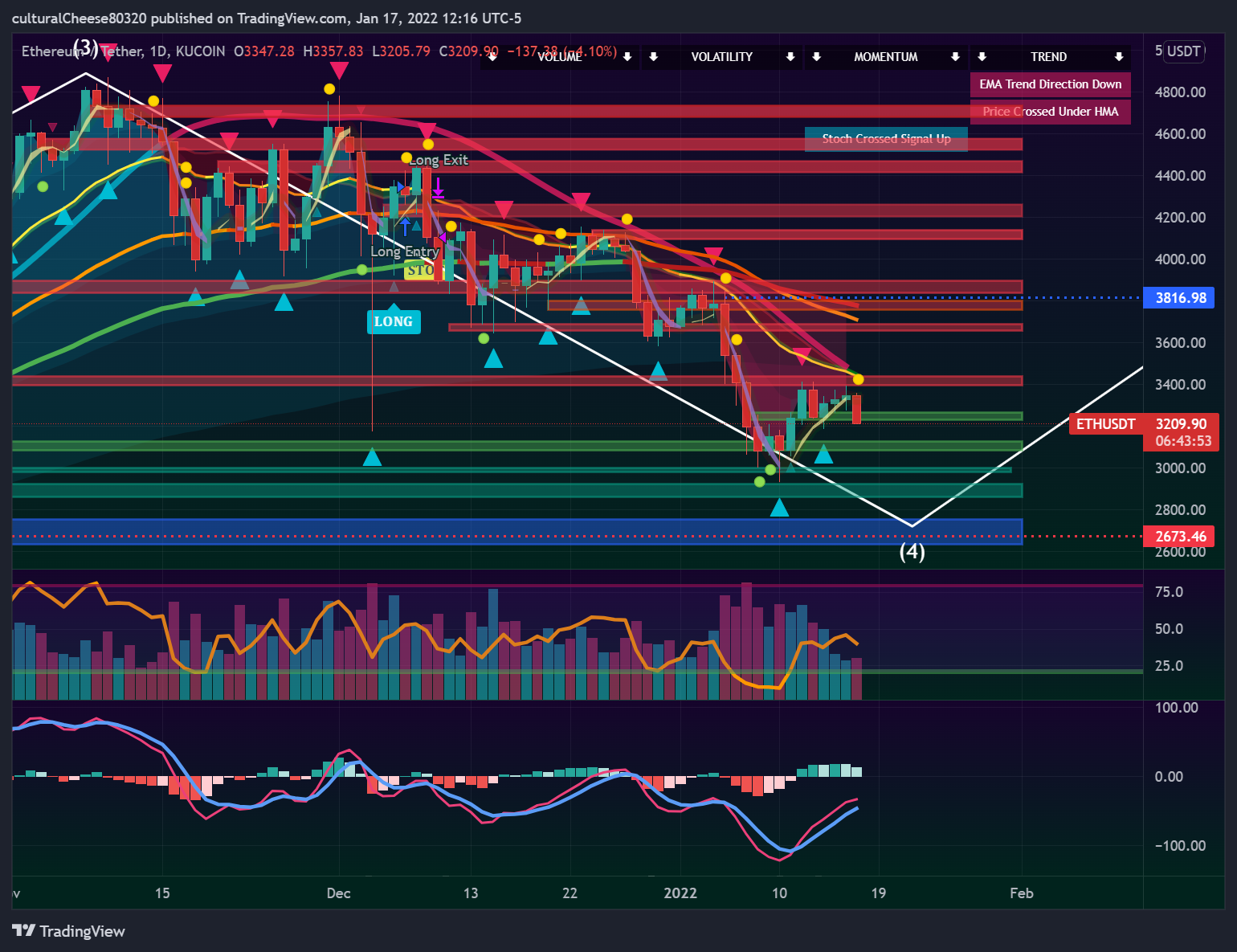1237x952 pixels.
Task: Click the 19 date on time axis
Action: pyautogui.click(x=879, y=893)
